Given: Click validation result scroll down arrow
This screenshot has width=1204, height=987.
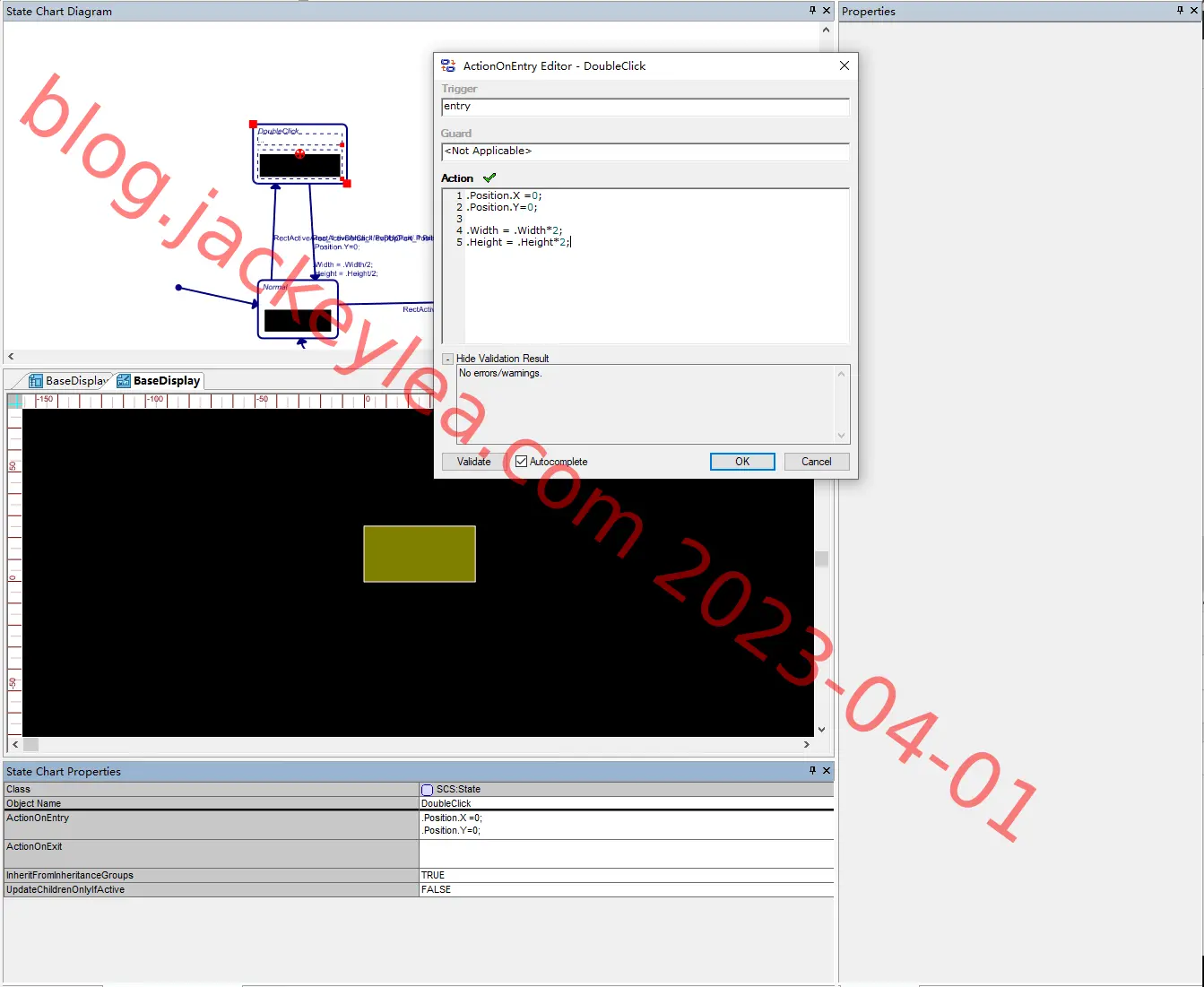Looking at the screenshot, I should 841,436.
